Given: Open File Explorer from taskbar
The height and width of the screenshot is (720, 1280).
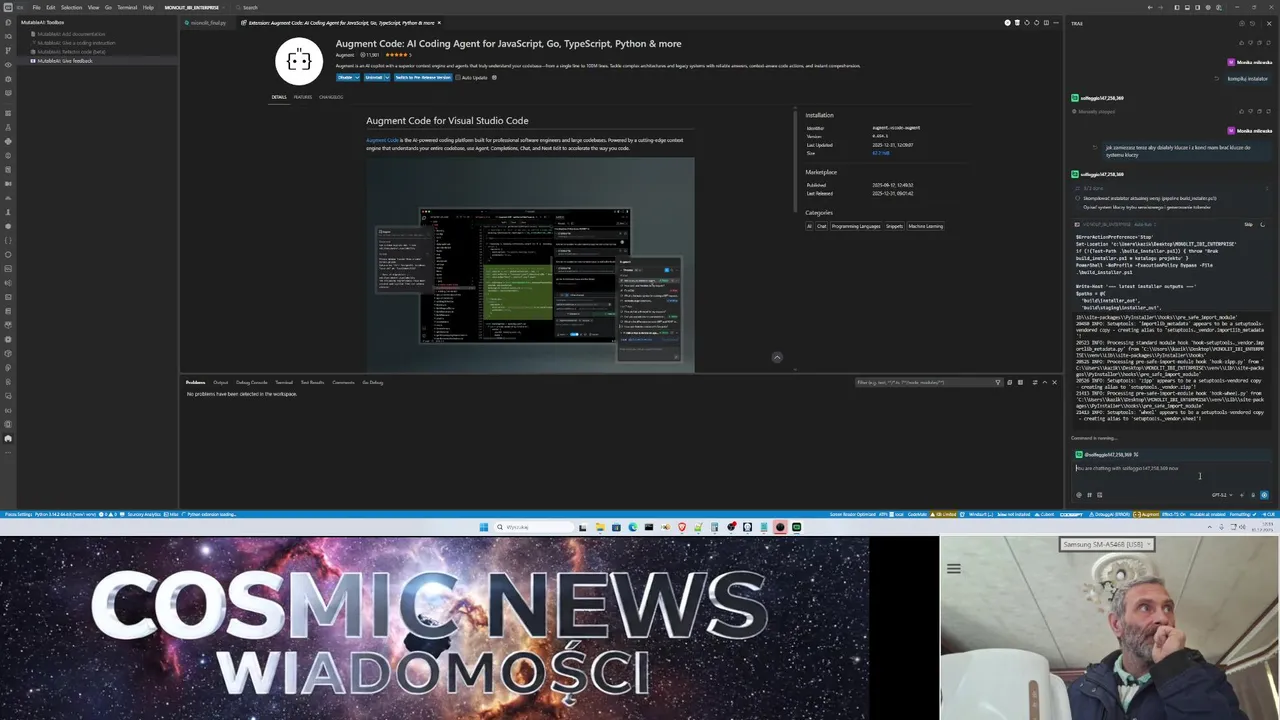Looking at the screenshot, I should click(600, 527).
